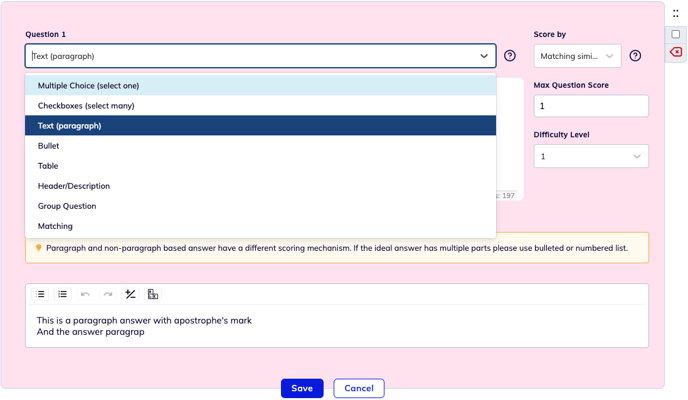This screenshot has width=688, height=400.
Task: Select Text (paragraph) option in list
Action: pos(261,125)
